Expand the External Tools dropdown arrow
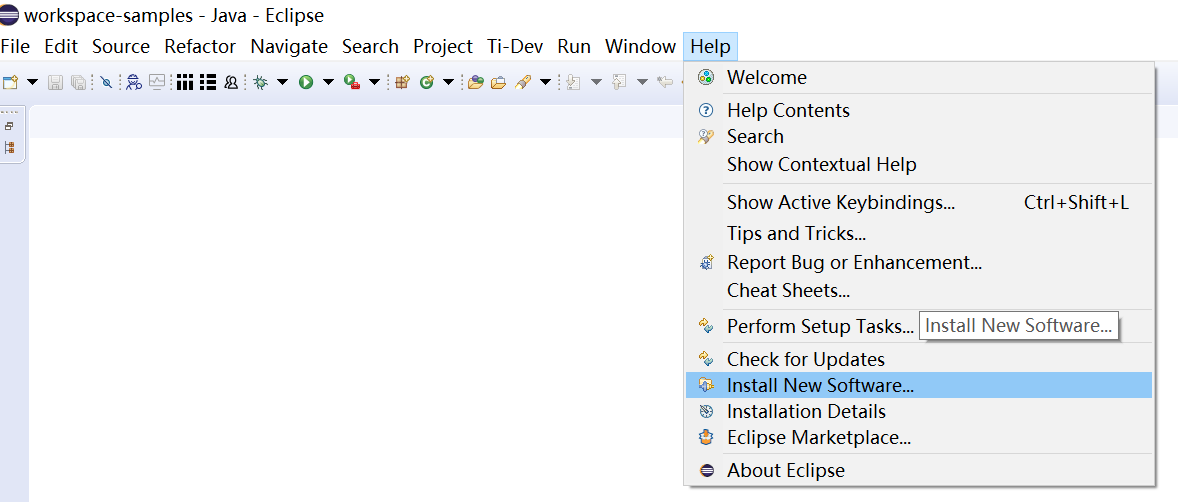The width and height of the screenshot is (1178, 502). click(x=374, y=82)
